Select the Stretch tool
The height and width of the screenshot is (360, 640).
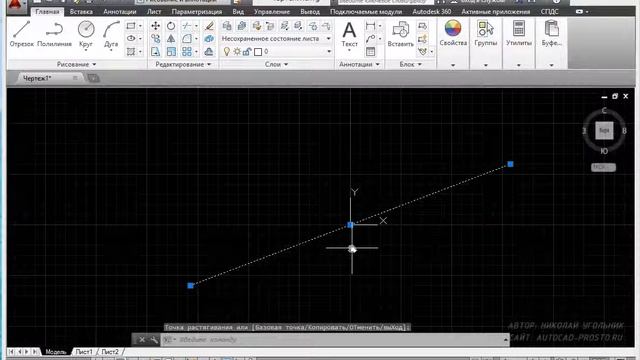pyautogui.click(x=156, y=52)
